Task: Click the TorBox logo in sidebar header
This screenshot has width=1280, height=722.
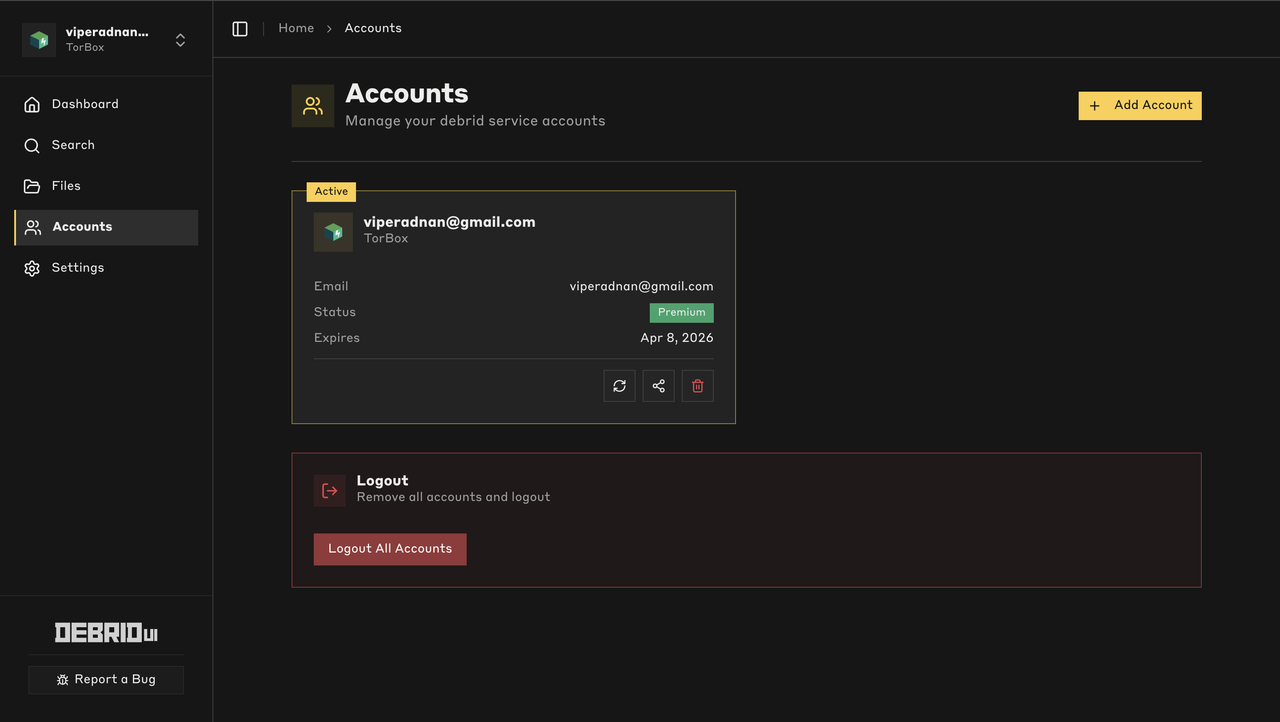Action: pyautogui.click(x=39, y=40)
